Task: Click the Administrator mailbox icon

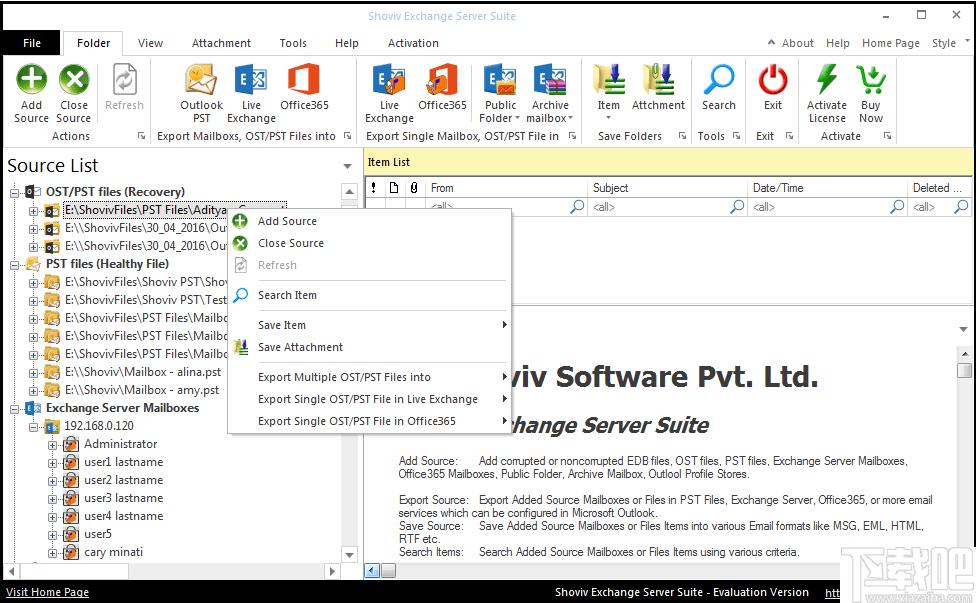Action: [71, 444]
